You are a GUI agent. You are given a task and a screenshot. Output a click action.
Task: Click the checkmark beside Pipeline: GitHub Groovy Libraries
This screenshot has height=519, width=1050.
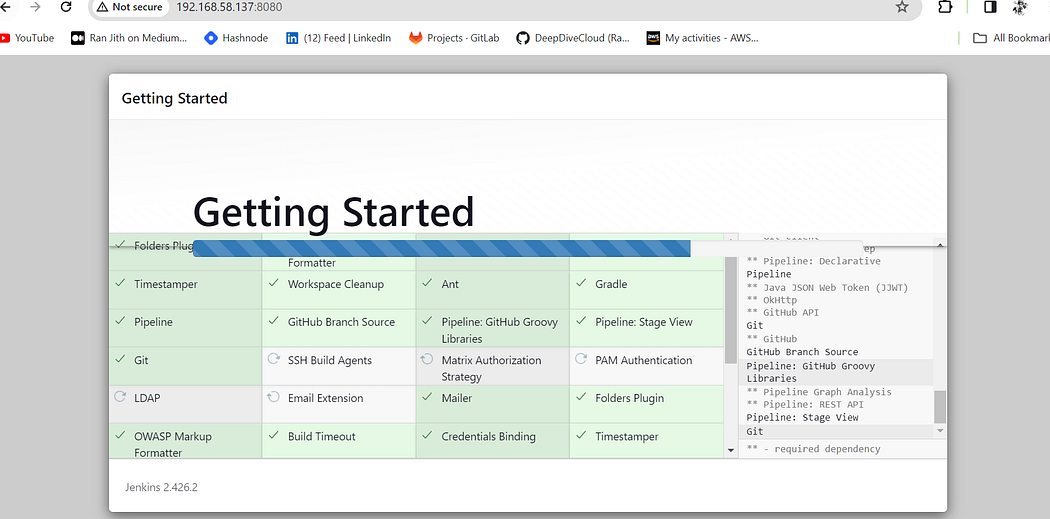click(x=427, y=321)
